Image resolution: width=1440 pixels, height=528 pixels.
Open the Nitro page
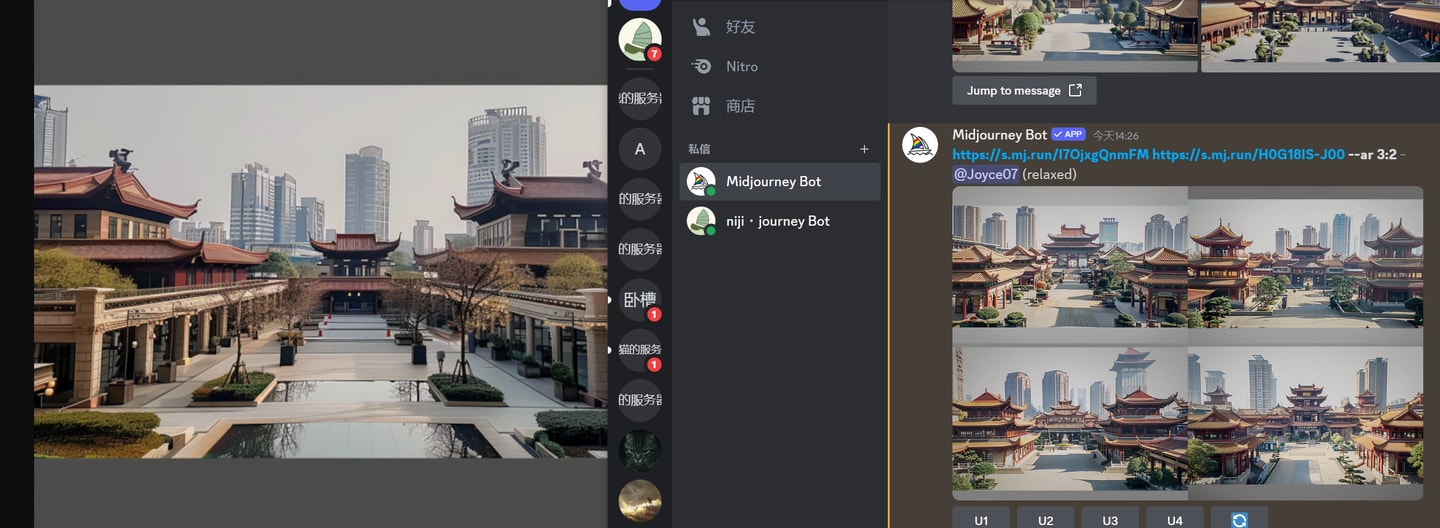point(780,66)
